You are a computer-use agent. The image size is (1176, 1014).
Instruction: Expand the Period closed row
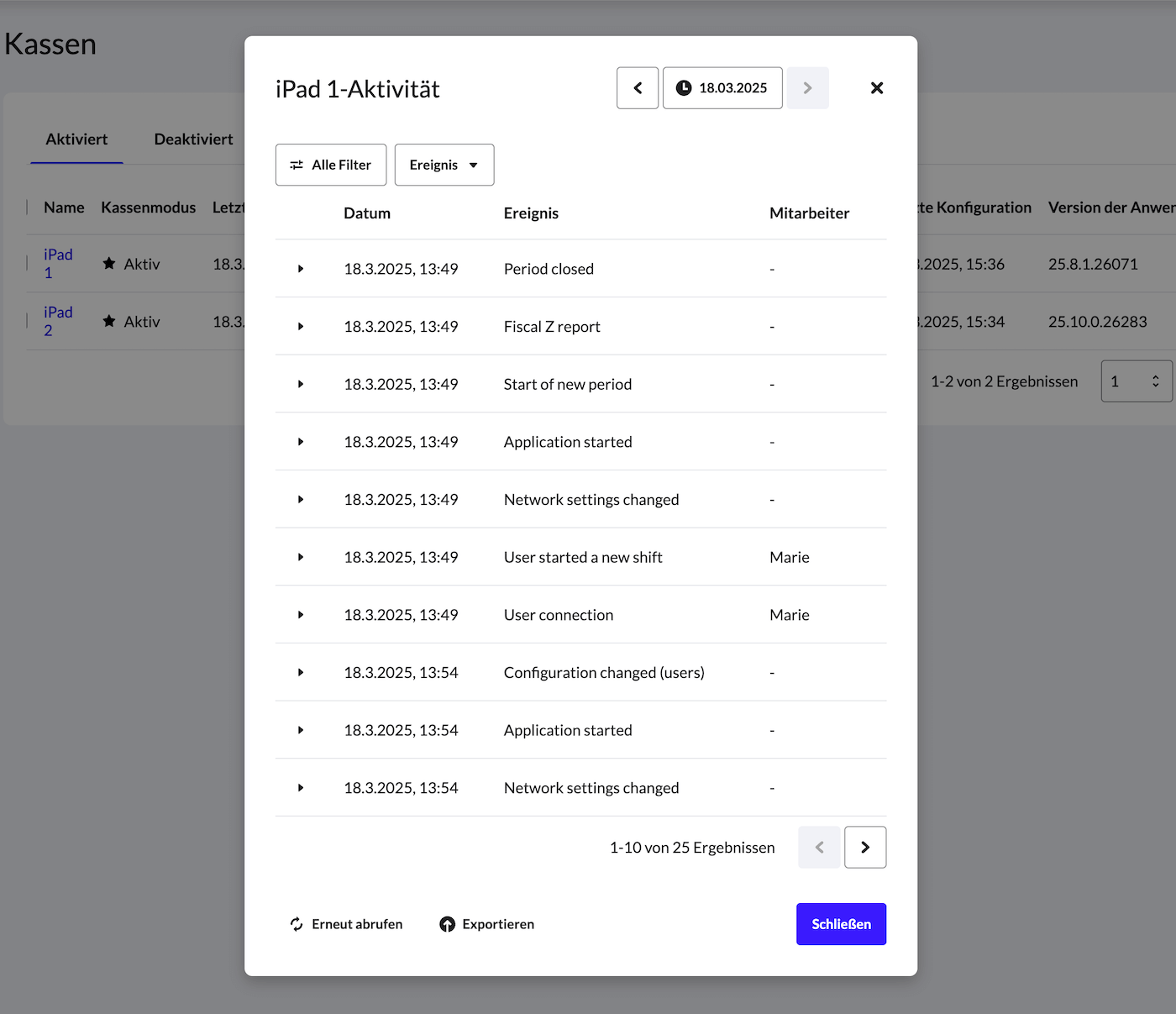pyautogui.click(x=301, y=269)
